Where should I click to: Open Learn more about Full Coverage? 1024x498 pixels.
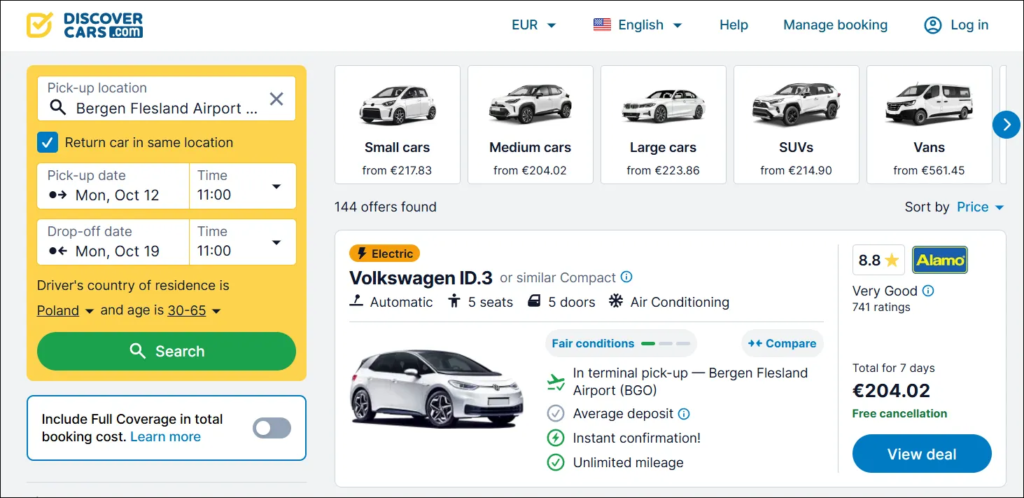click(x=165, y=437)
